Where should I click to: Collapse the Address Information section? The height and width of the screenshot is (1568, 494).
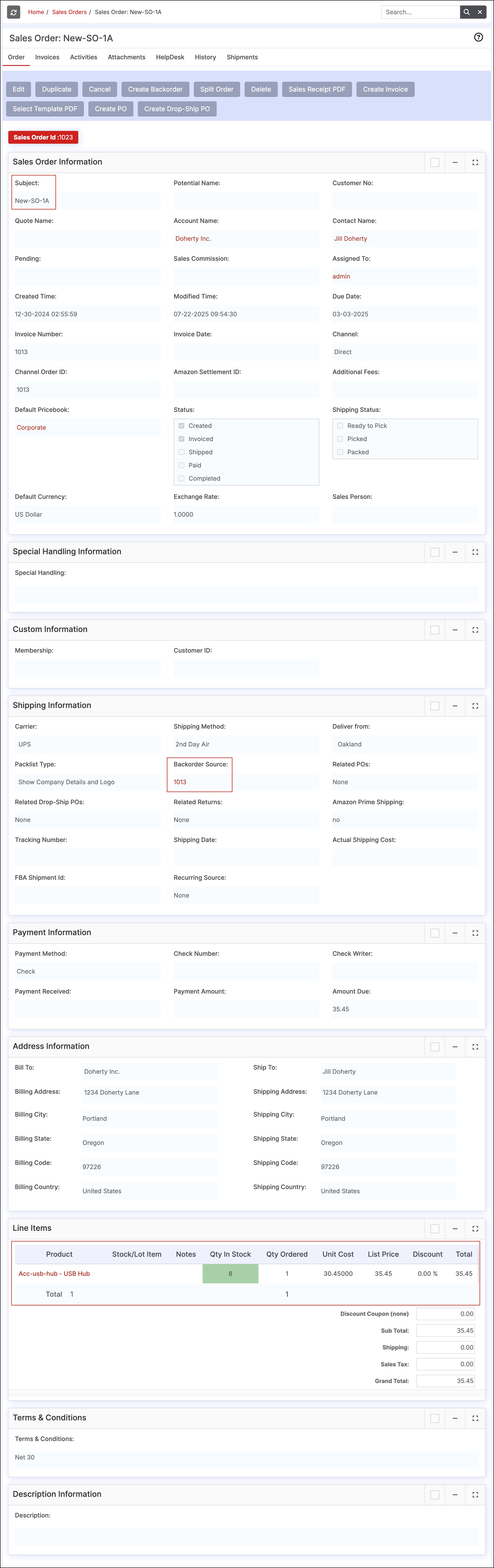coord(455,1047)
